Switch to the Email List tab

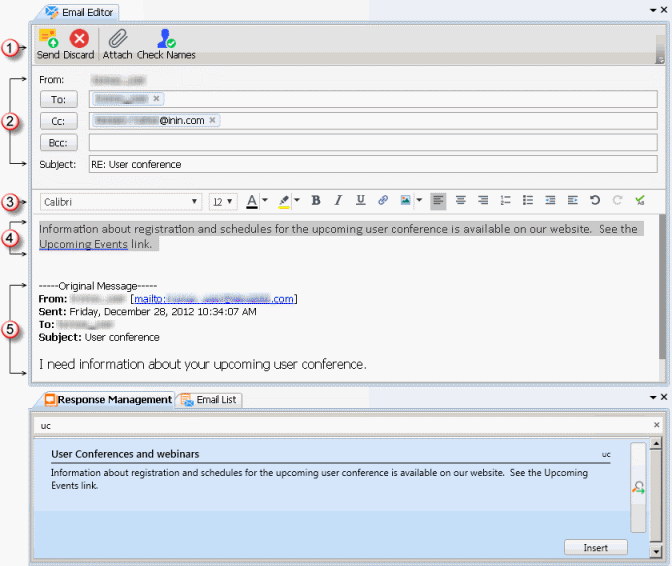(210, 400)
